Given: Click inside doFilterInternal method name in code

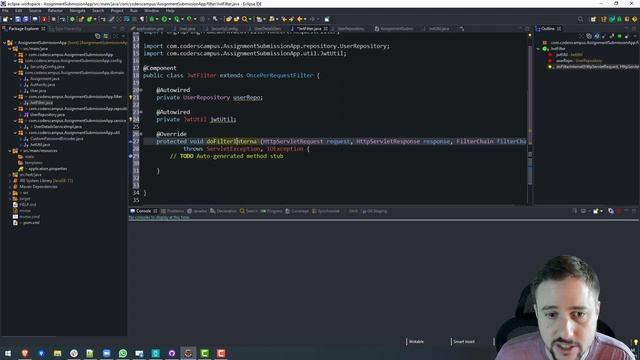Looking at the screenshot, I should pyautogui.click(x=231, y=141).
